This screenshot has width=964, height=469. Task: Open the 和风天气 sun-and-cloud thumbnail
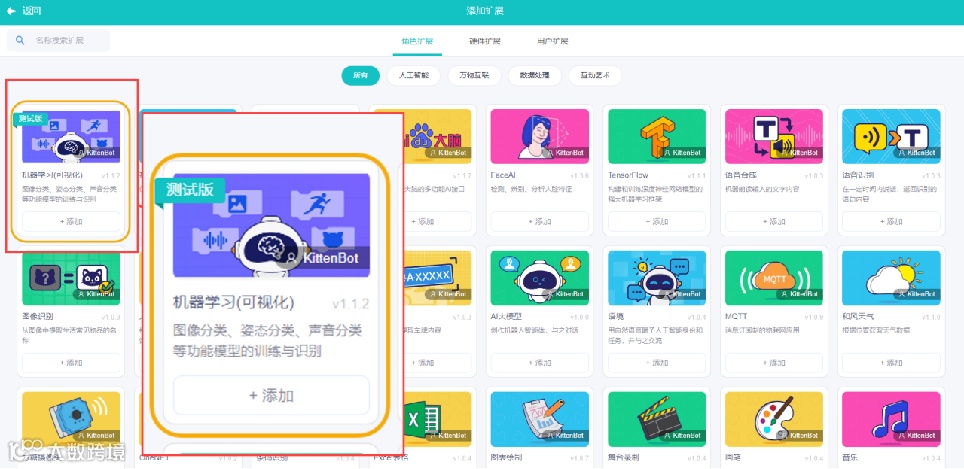(x=891, y=278)
